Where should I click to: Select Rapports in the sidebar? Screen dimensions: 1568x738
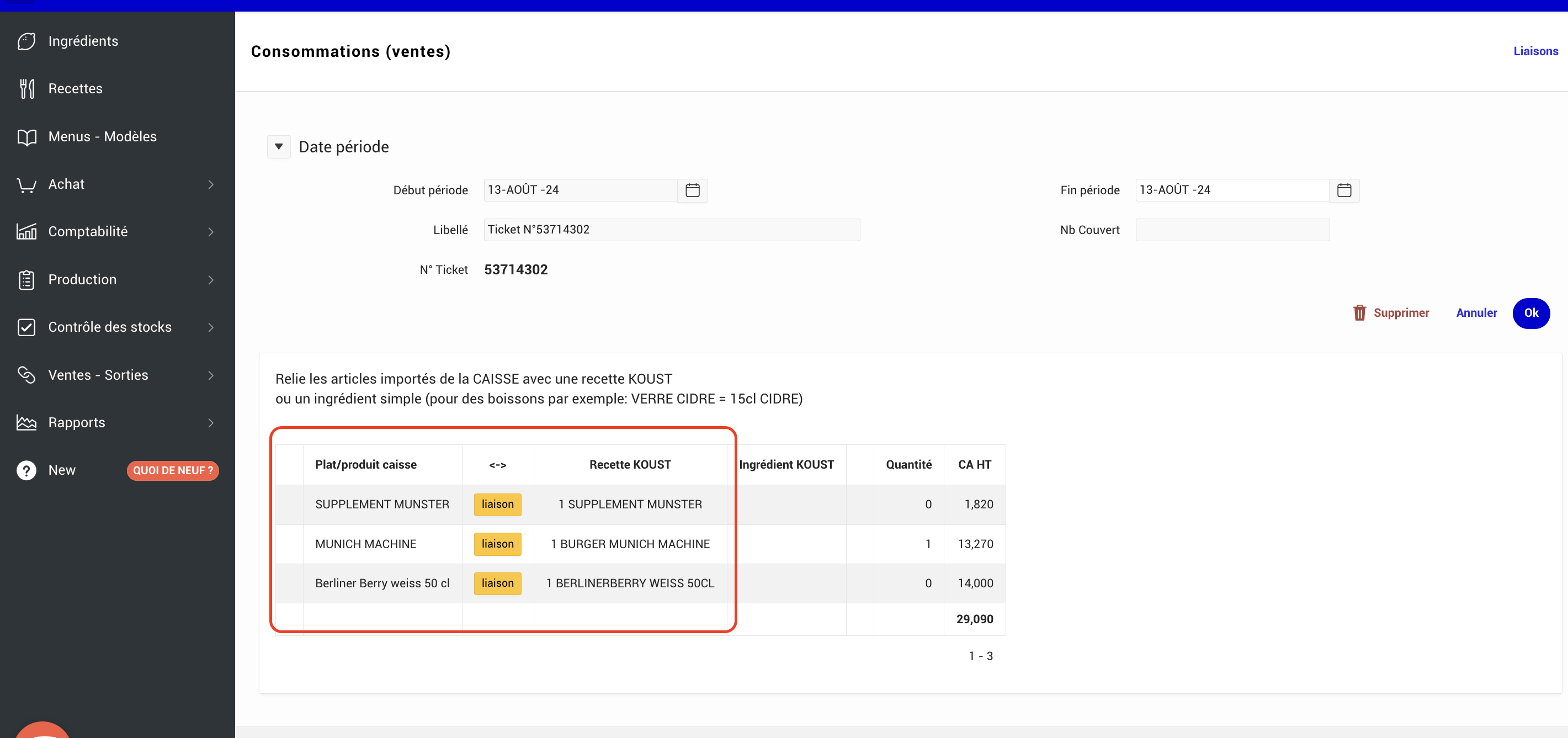118,423
